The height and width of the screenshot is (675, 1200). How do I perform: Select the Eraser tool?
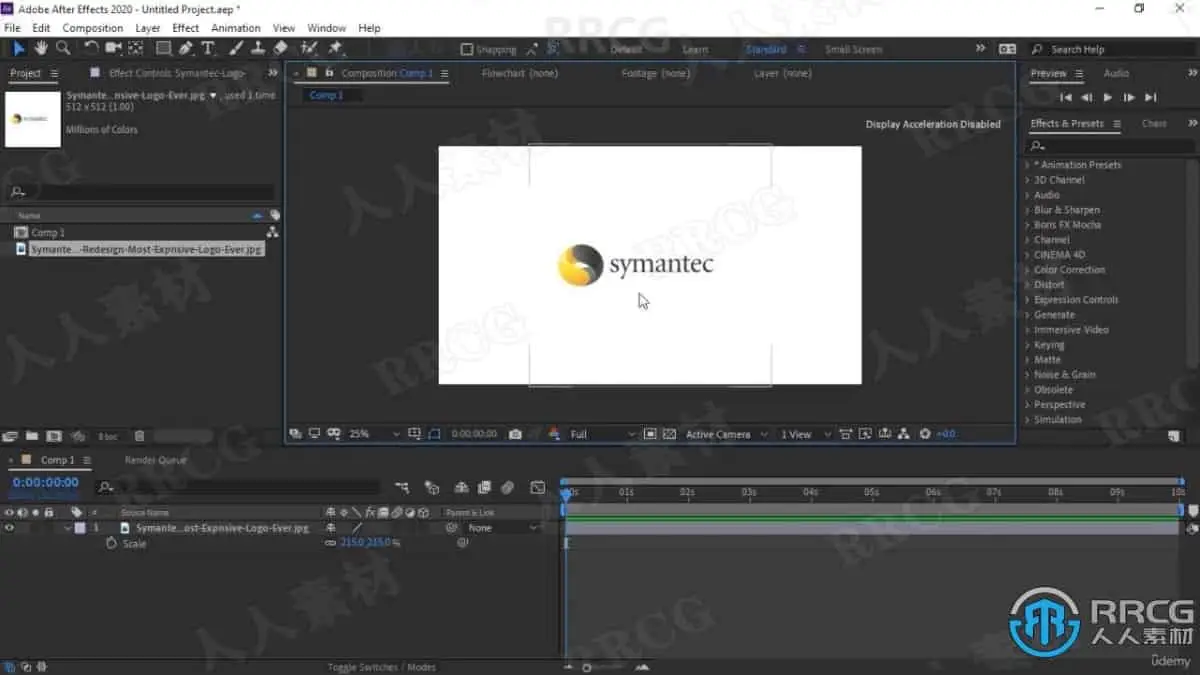(280, 48)
